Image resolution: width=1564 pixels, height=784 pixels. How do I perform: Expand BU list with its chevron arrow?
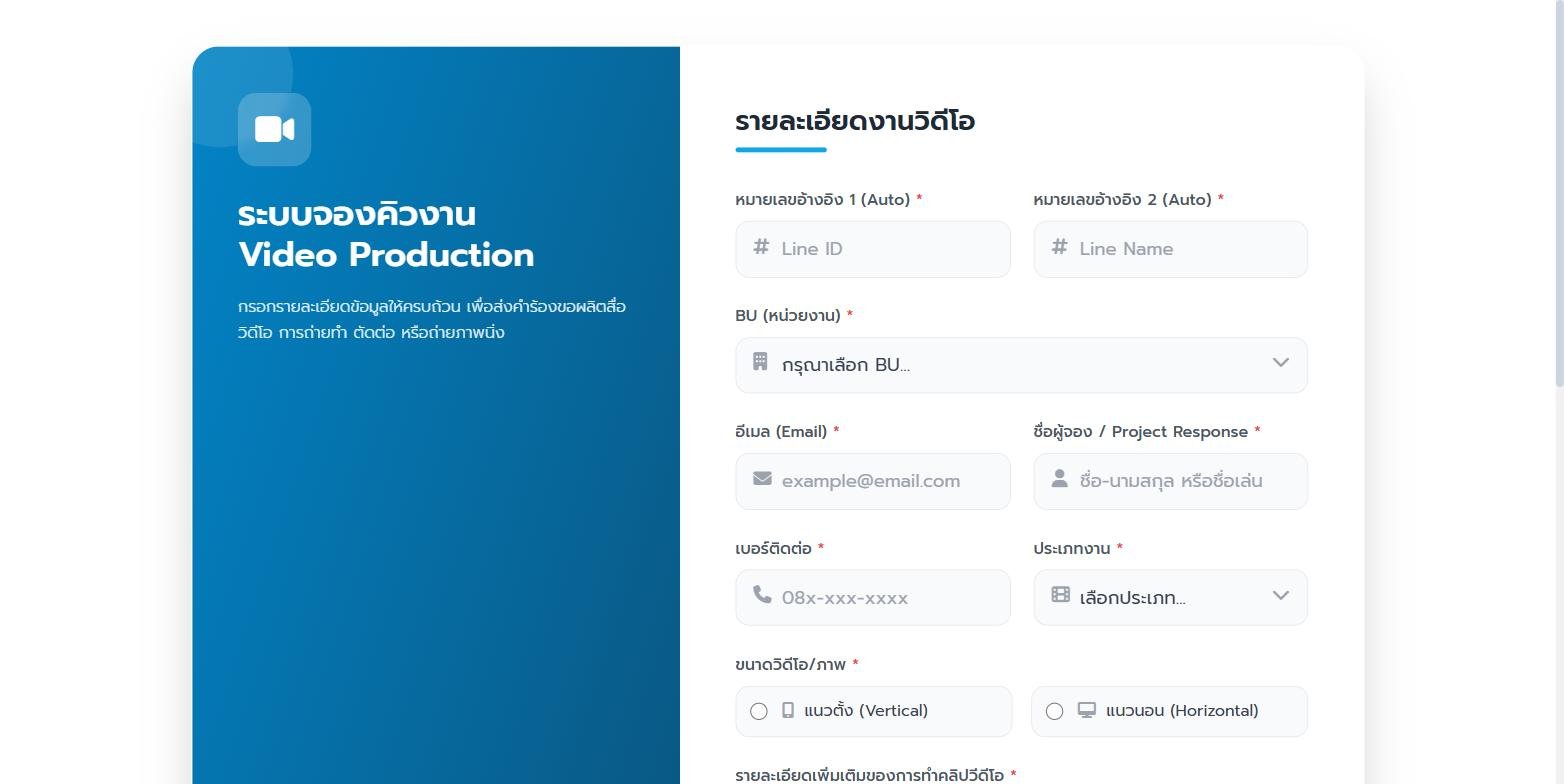(1281, 362)
